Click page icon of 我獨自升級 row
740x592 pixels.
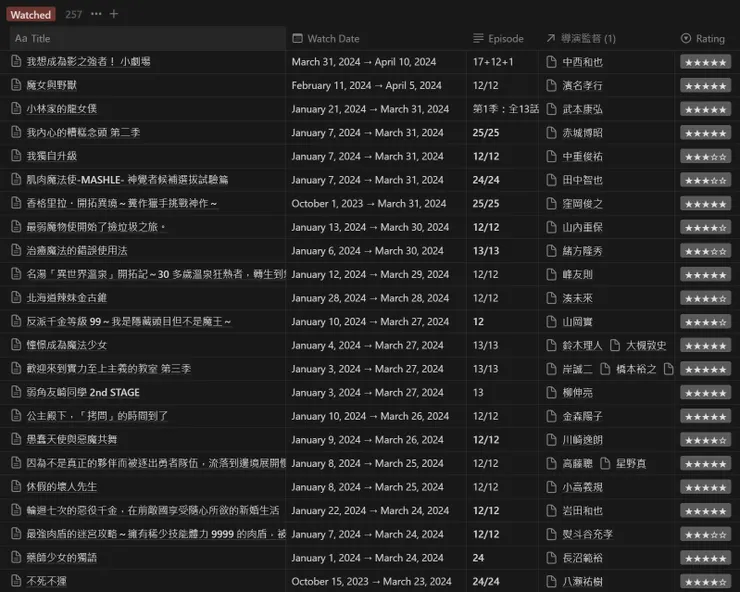tap(17, 156)
